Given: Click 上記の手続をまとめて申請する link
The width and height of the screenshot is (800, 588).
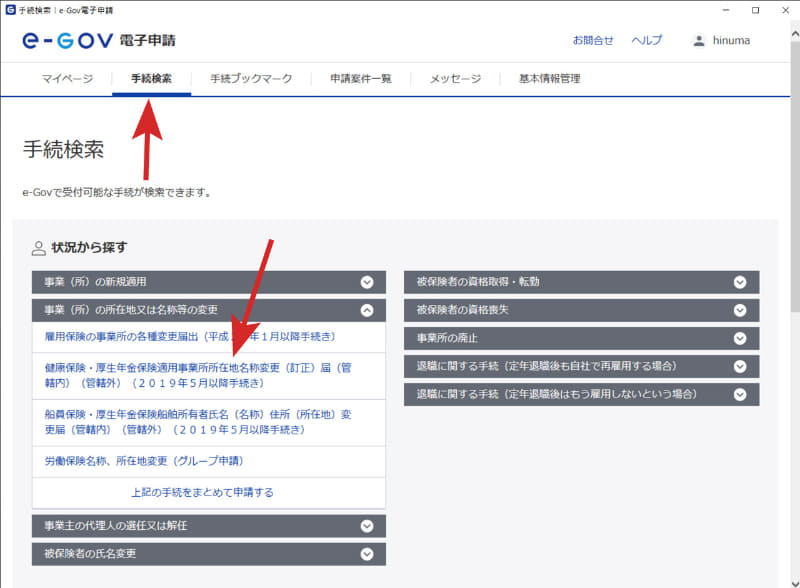Looking at the screenshot, I should tap(203, 493).
